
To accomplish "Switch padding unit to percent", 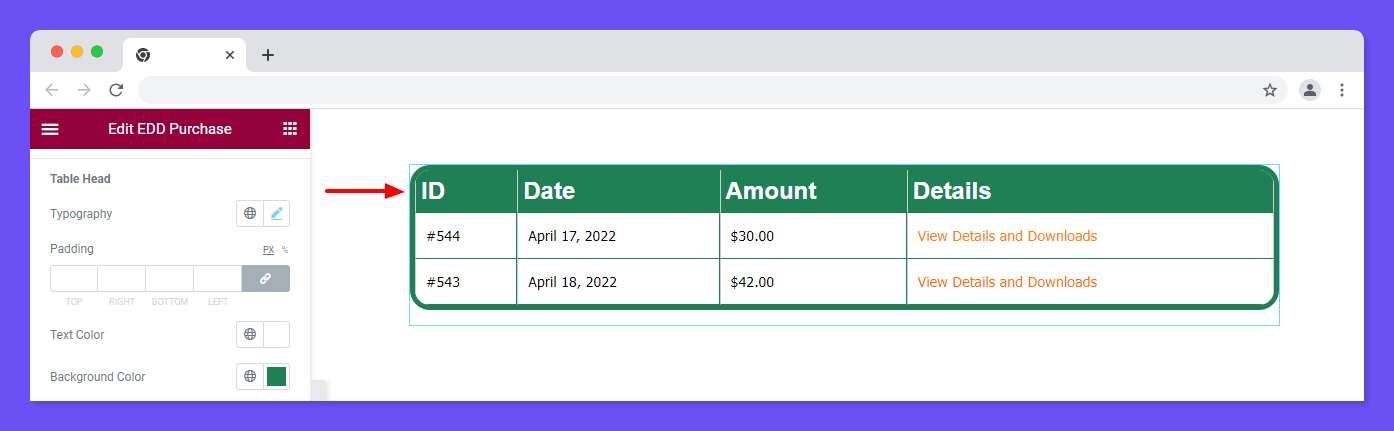I will click(285, 250).
